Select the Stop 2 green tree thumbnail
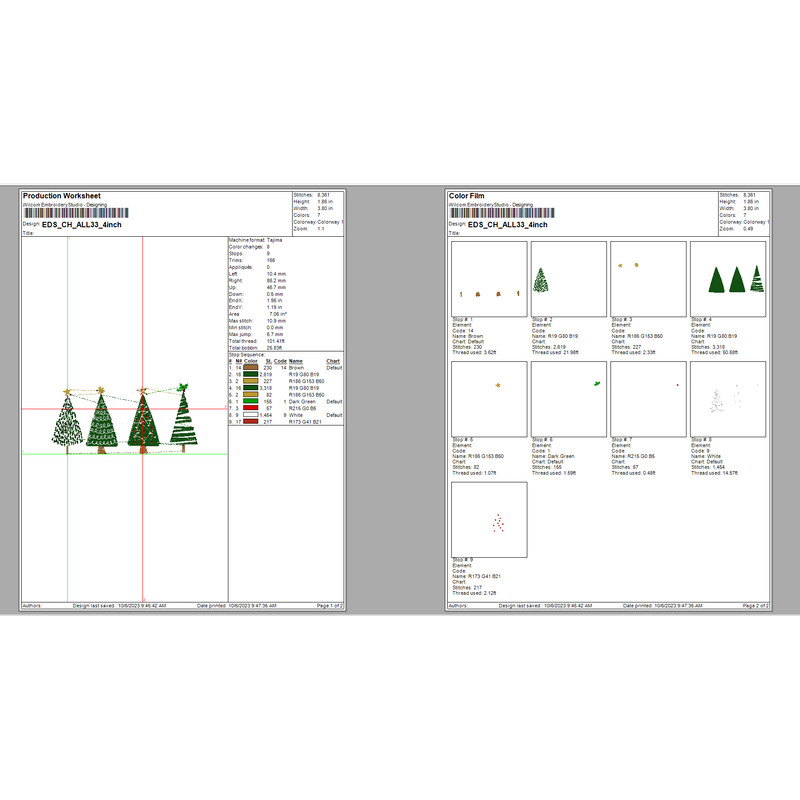 pyautogui.click(x=568, y=279)
